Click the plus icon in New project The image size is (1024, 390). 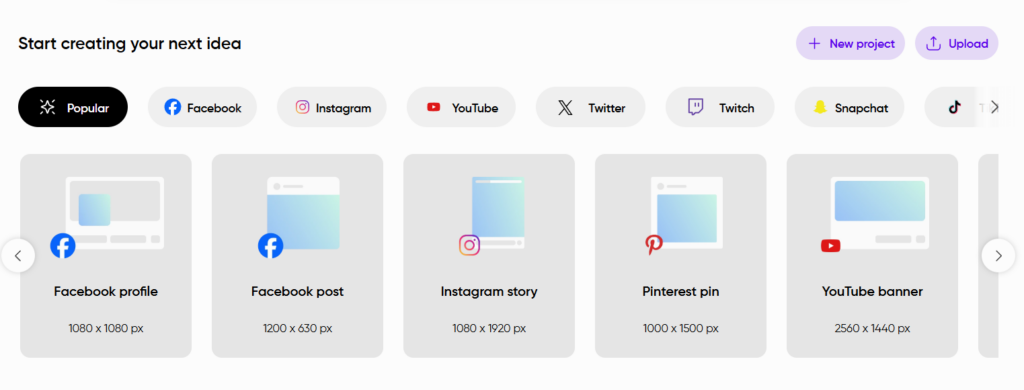pos(814,44)
